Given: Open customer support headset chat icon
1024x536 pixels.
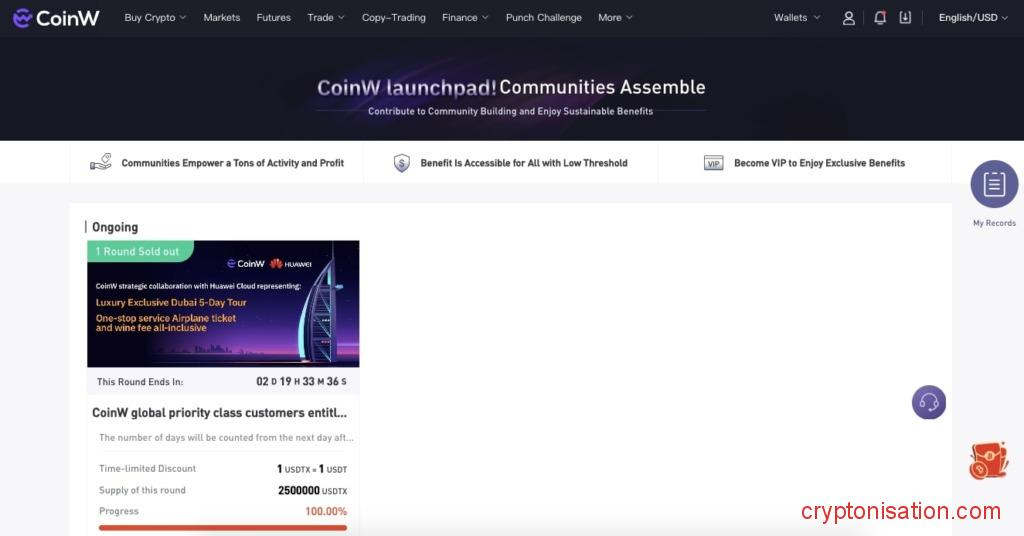Looking at the screenshot, I should 928,402.
